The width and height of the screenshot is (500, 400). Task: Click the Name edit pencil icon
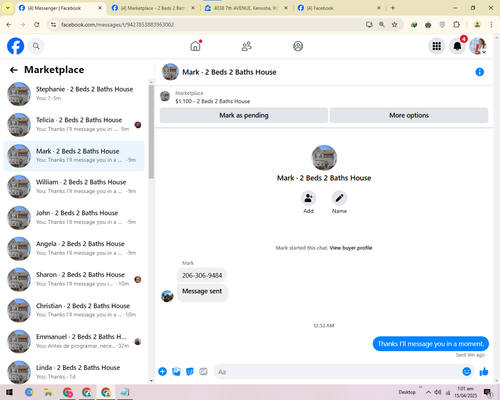tap(339, 198)
